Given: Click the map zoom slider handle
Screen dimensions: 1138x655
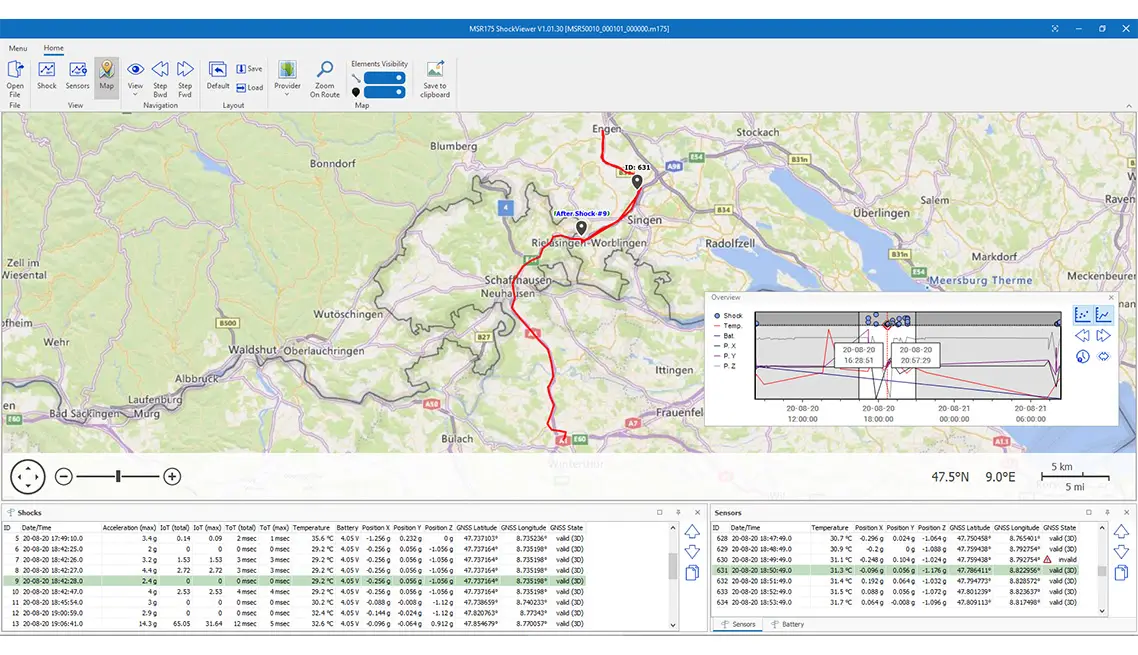Looking at the screenshot, I should 118,477.
